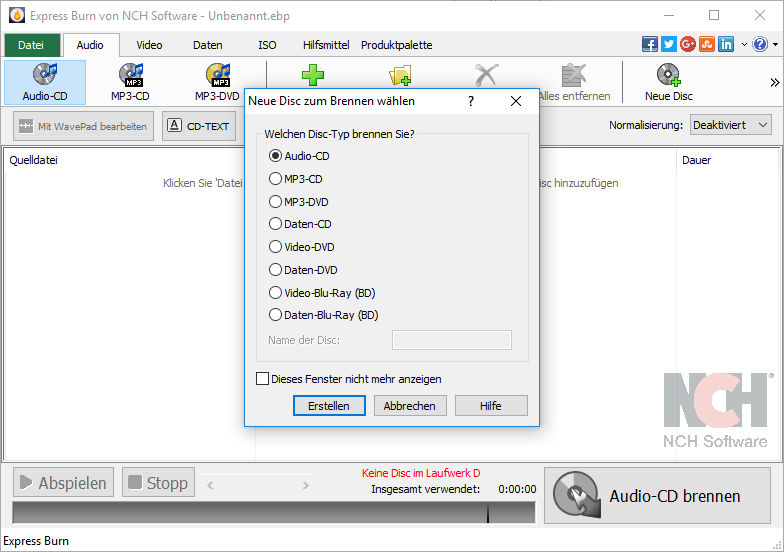This screenshot has height=552, width=784.
Task: Click the Hilfe button in dialog
Action: (x=490, y=406)
